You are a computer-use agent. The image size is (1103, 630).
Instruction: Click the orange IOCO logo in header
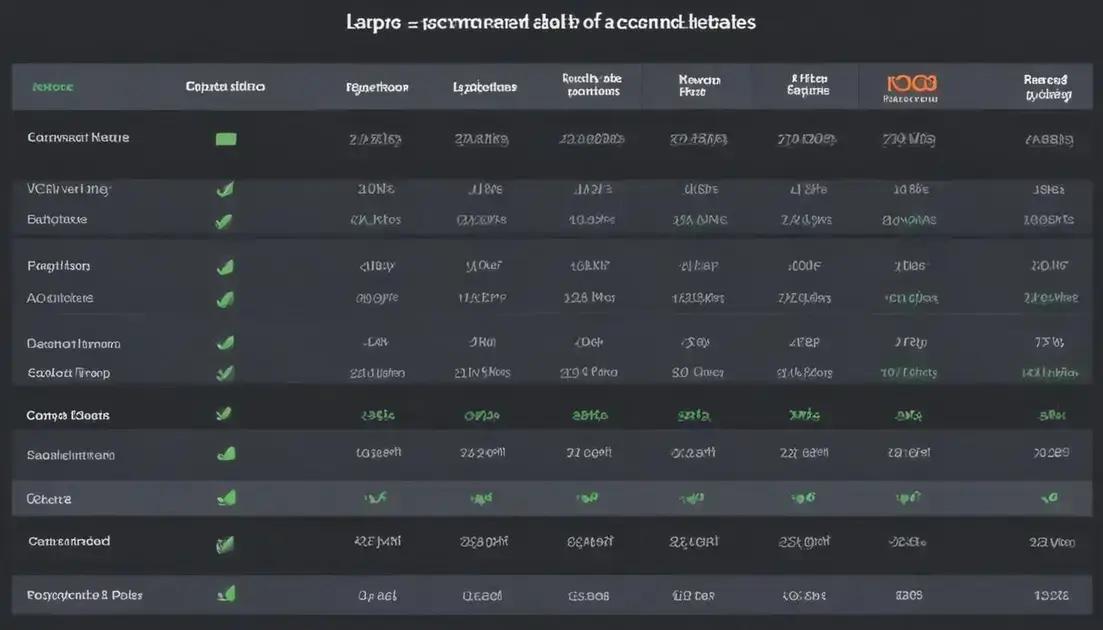click(910, 83)
